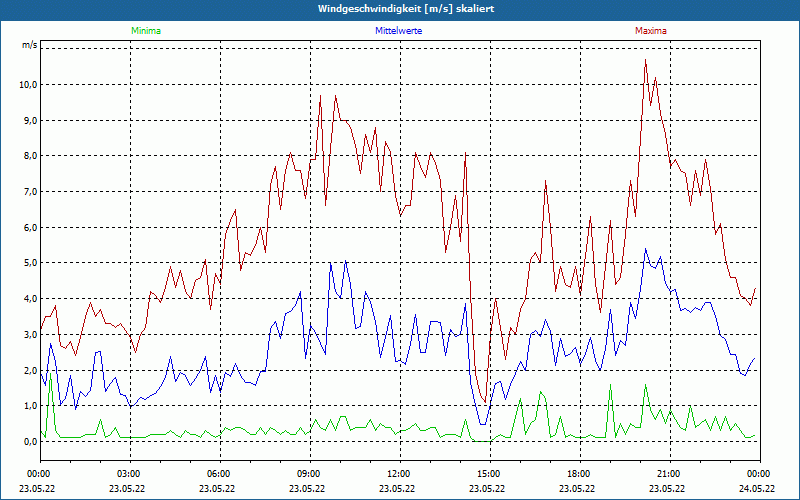Click the '03:00' time axis label

[x=130, y=474]
